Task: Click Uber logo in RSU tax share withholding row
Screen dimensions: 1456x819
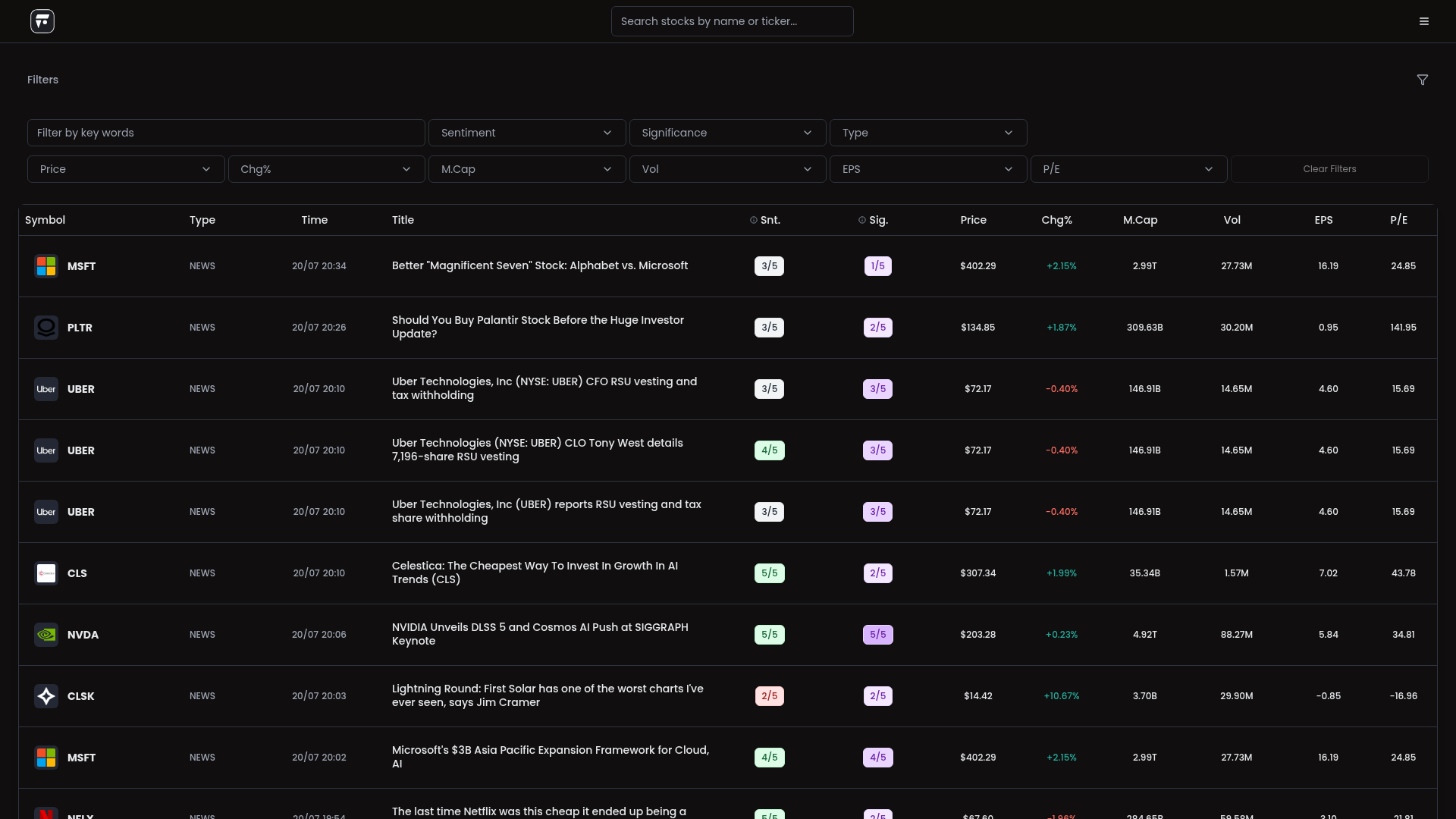Action: (46, 512)
